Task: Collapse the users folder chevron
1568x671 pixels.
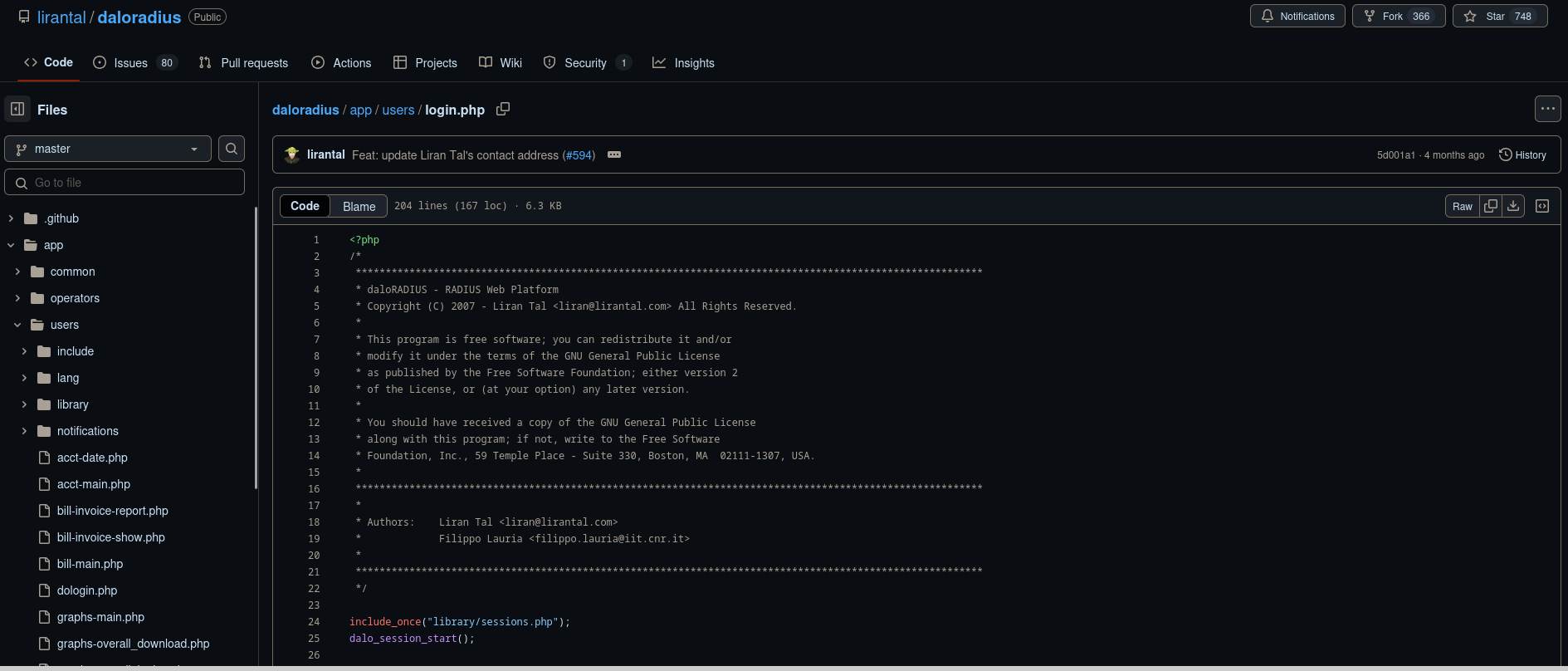Action: 17,325
